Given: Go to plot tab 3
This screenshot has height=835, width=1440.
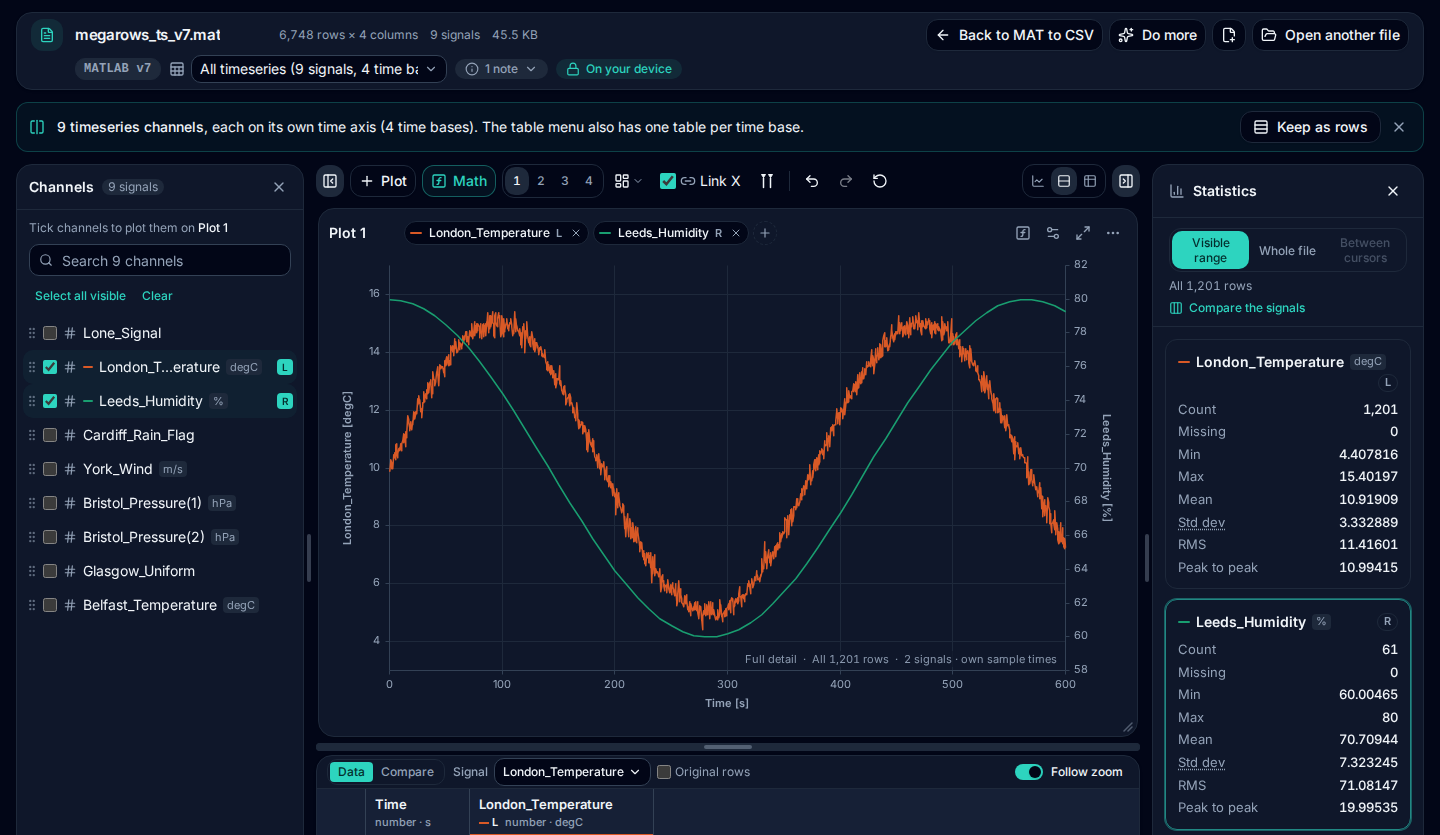Looking at the screenshot, I should point(565,181).
